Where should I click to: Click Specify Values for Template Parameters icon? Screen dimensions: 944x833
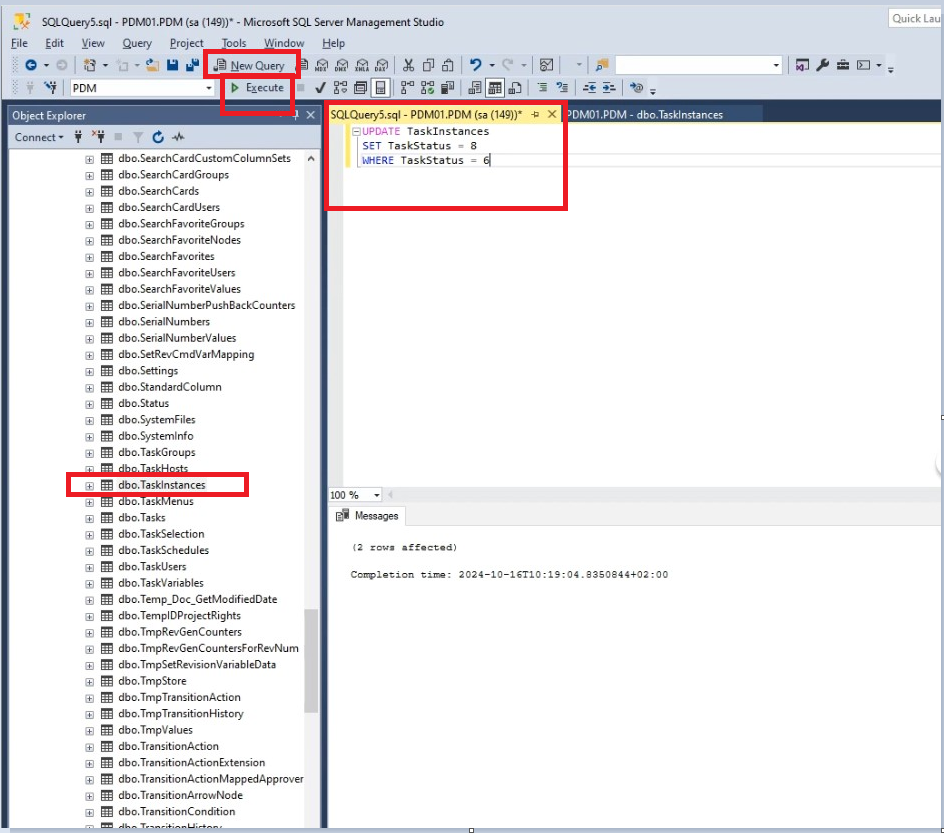coord(636,88)
